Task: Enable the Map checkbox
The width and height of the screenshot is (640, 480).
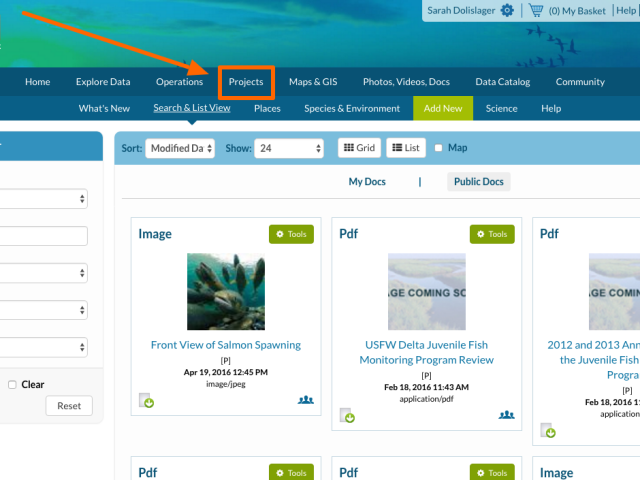Action: click(438, 148)
